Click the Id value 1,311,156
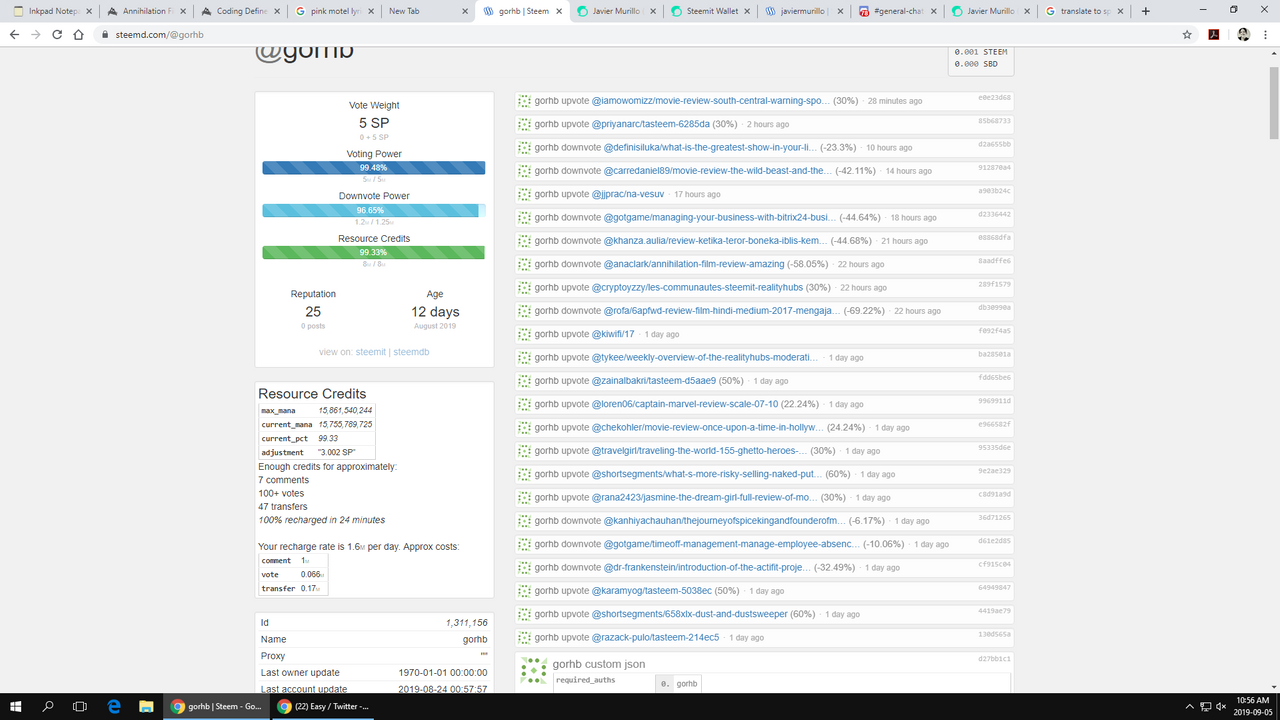The height and width of the screenshot is (720, 1280). coord(467,623)
